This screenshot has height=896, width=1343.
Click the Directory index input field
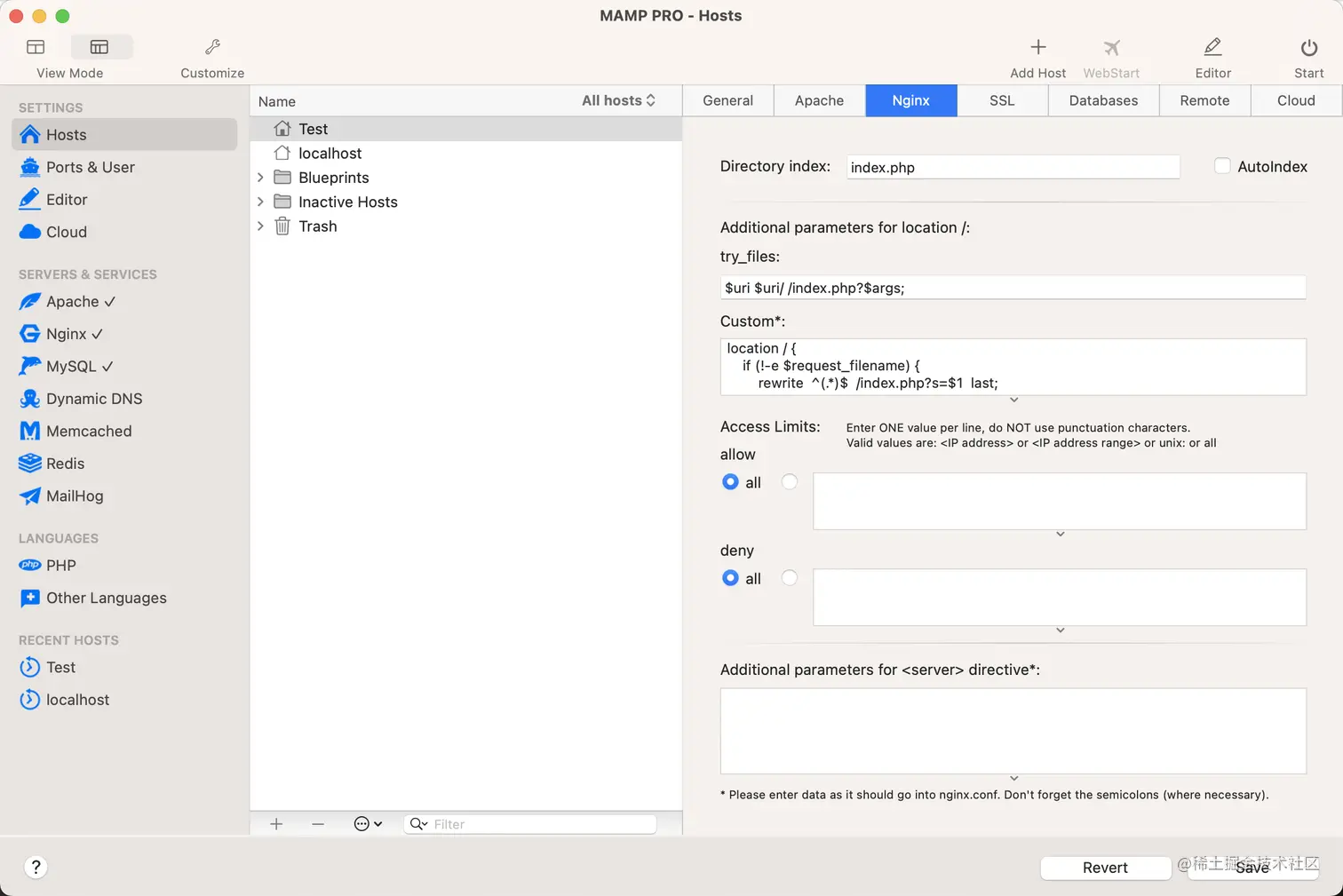pos(1013,167)
